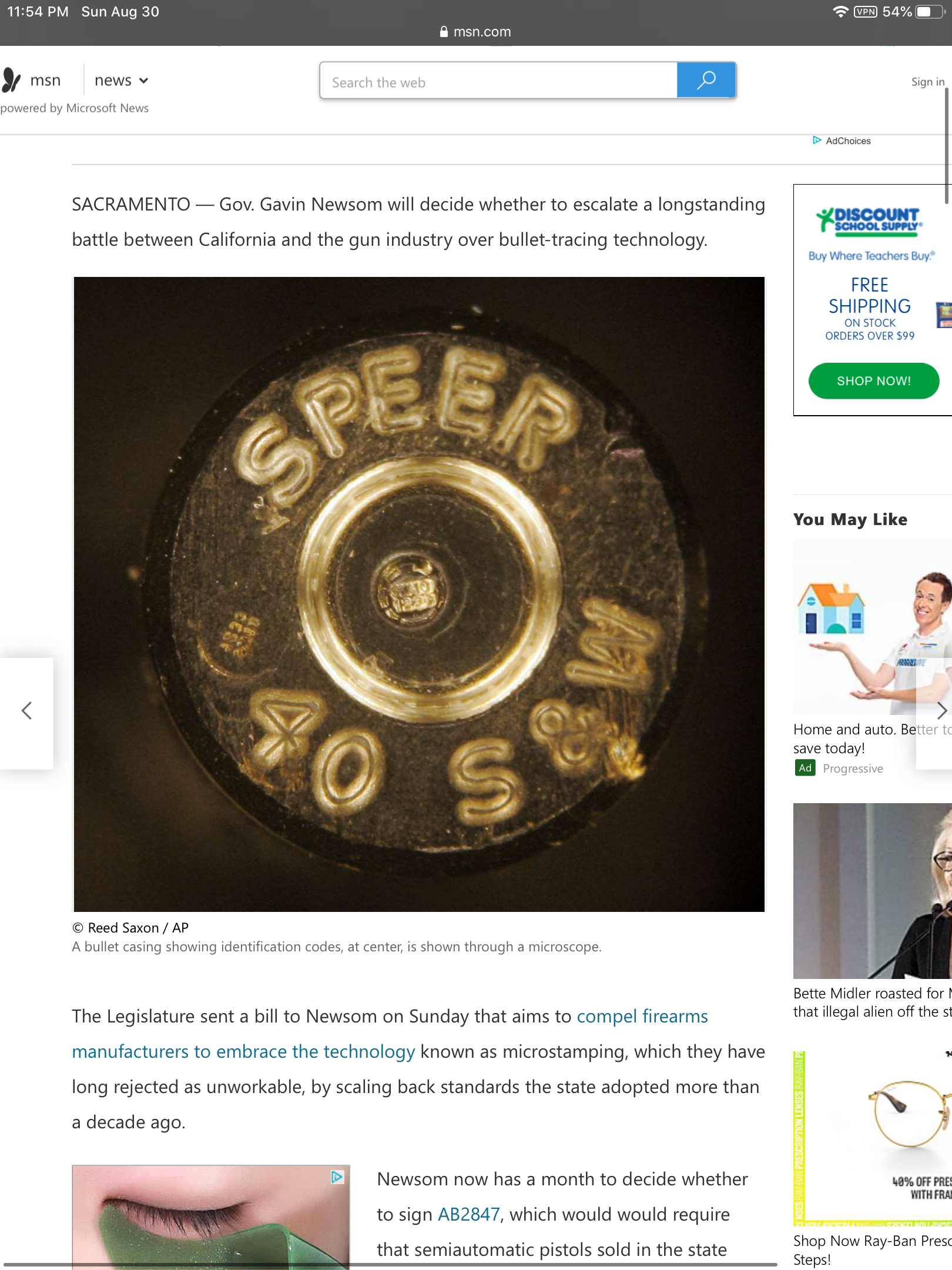Click the ad info icon on eye-patch ad
This screenshot has height=1270, width=952.
[337, 1177]
